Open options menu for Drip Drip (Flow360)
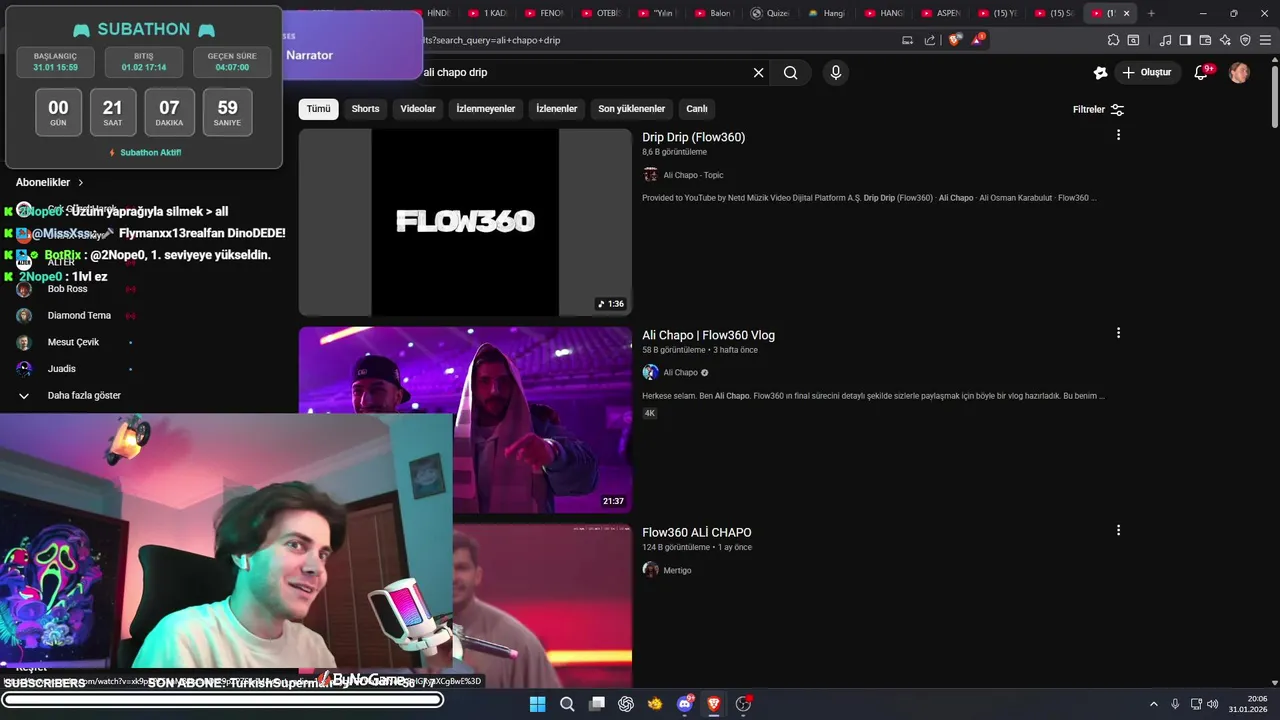Viewport: 1280px width, 720px height. tap(1118, 135)
